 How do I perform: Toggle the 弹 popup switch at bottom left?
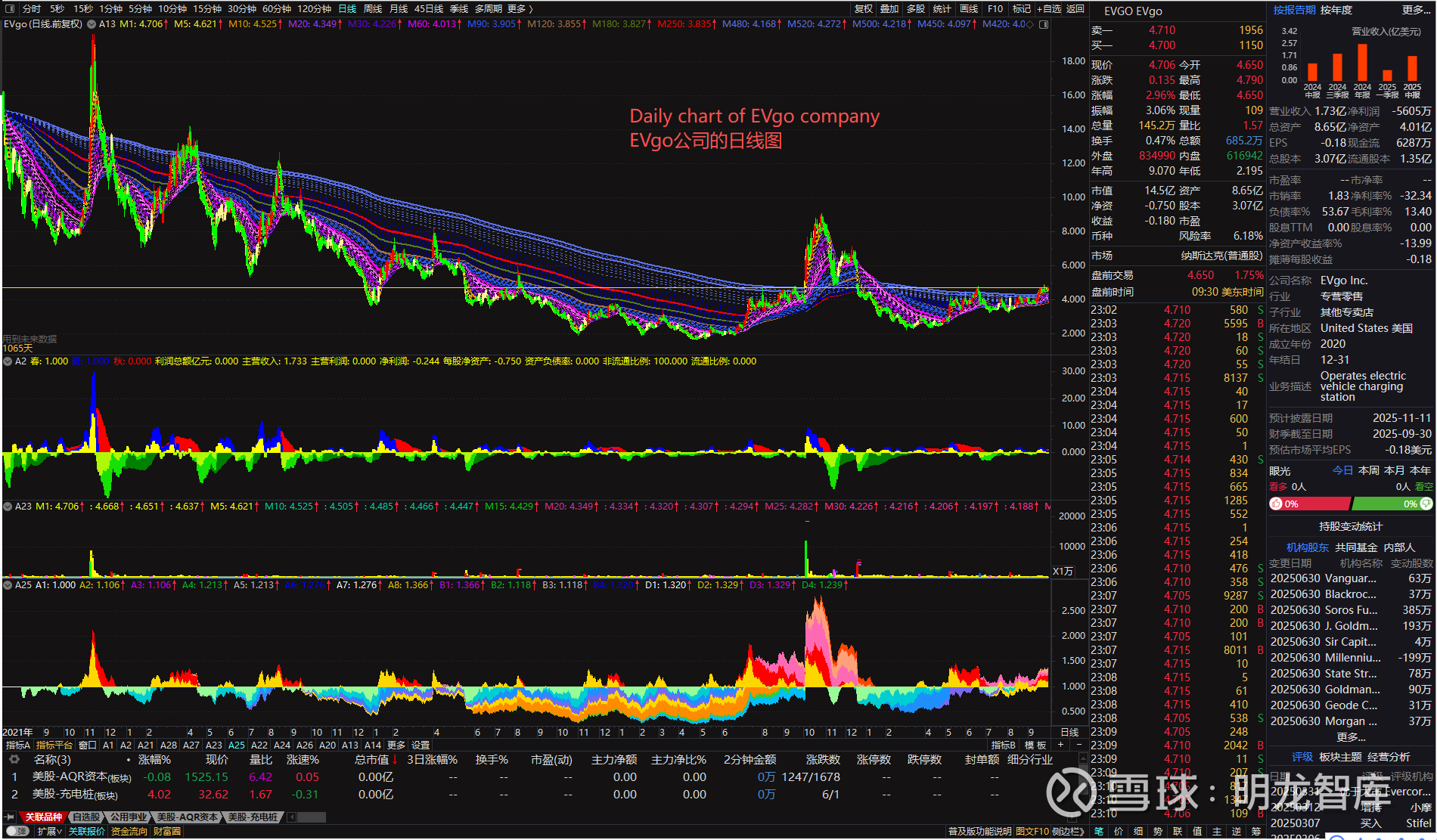[17, 832]
